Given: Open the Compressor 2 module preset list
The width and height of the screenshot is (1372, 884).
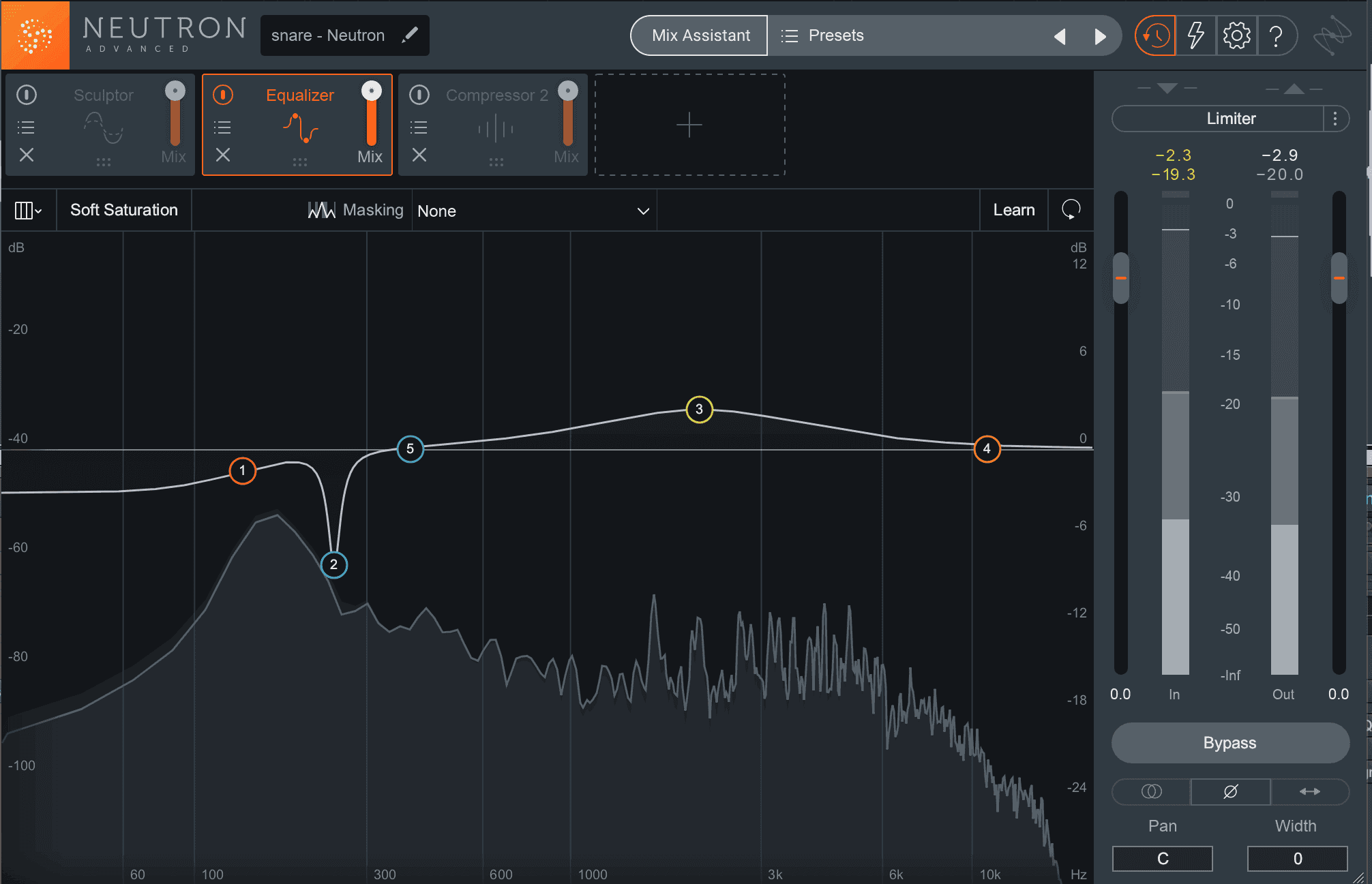Looking at the screenshot, I should 419,127.
